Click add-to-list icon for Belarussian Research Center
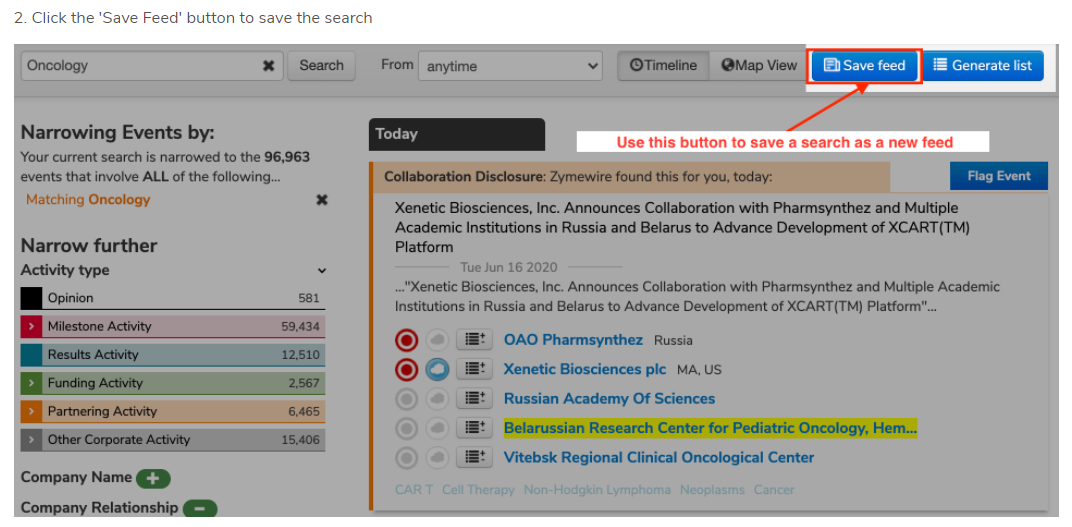1072x527 pixels. (x=474, y=428)
